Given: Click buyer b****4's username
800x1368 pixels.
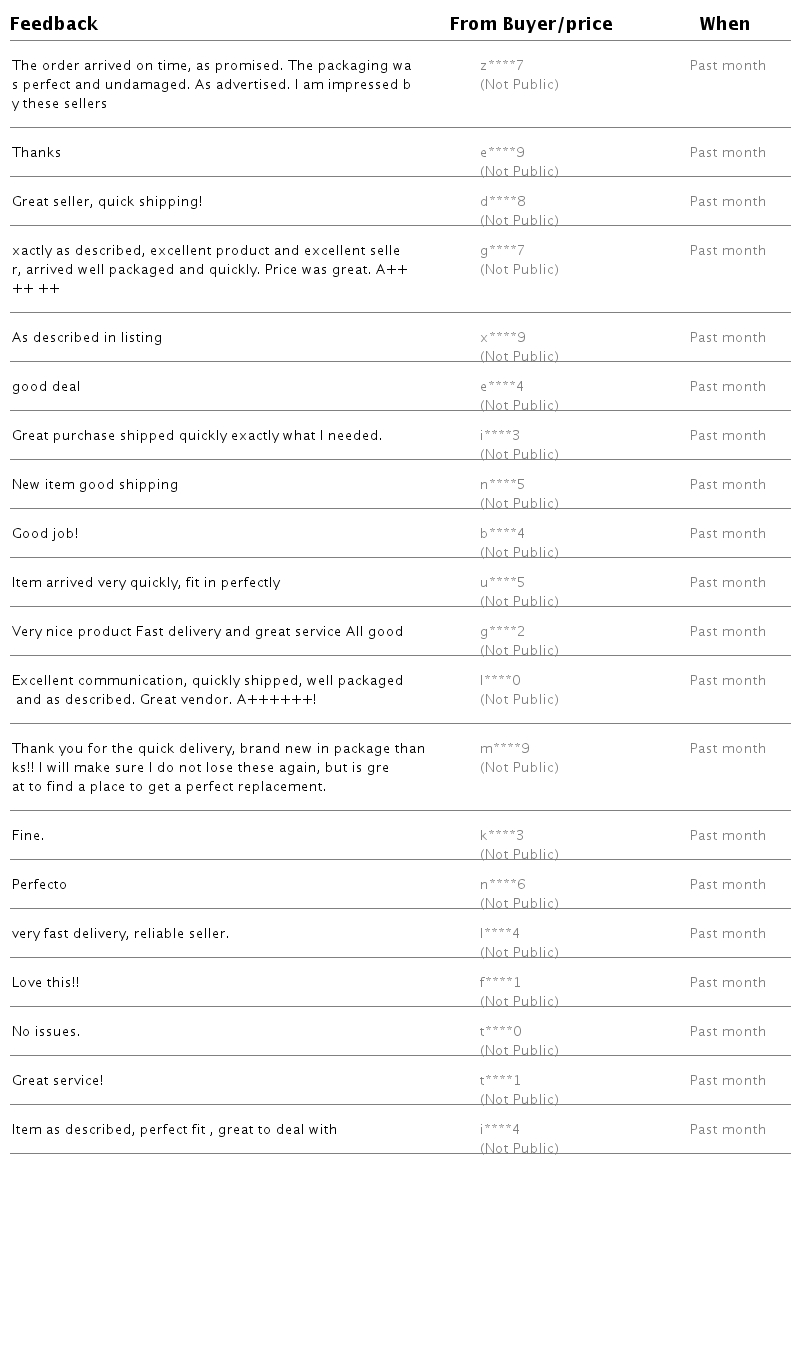Looking at the screenshot, I should [502, 534].
